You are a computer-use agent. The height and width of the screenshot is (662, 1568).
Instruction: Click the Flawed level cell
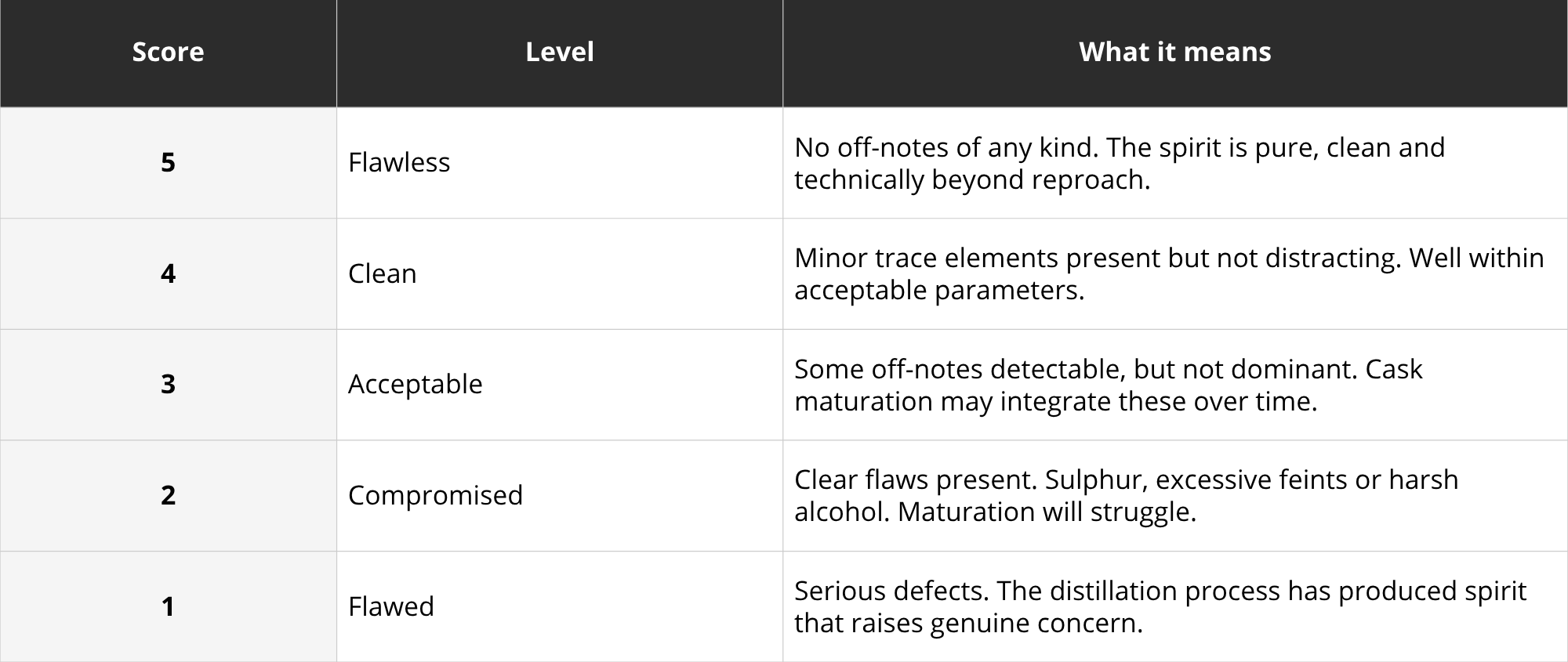(x=560, y=606)
